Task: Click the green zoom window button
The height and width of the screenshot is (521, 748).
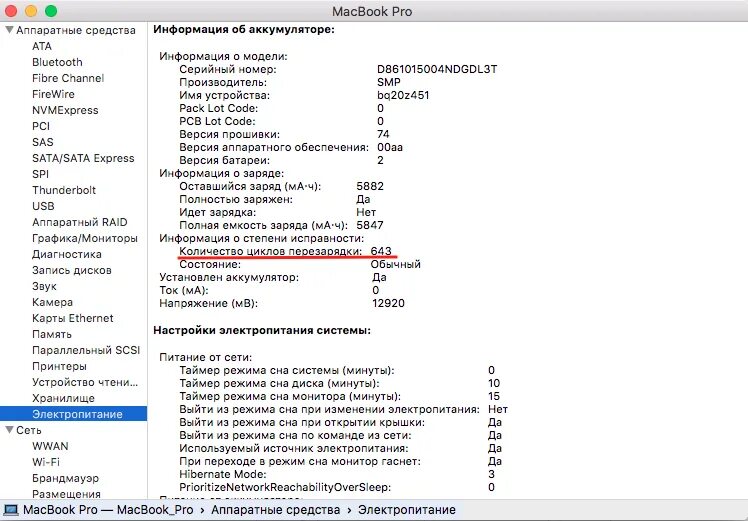Action: pos(51,10)
